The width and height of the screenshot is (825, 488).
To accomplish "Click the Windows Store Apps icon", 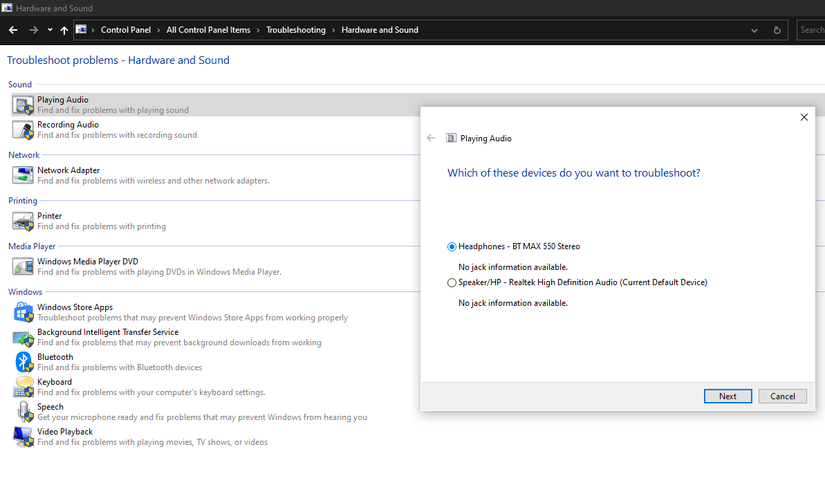I will coord(23,312).
